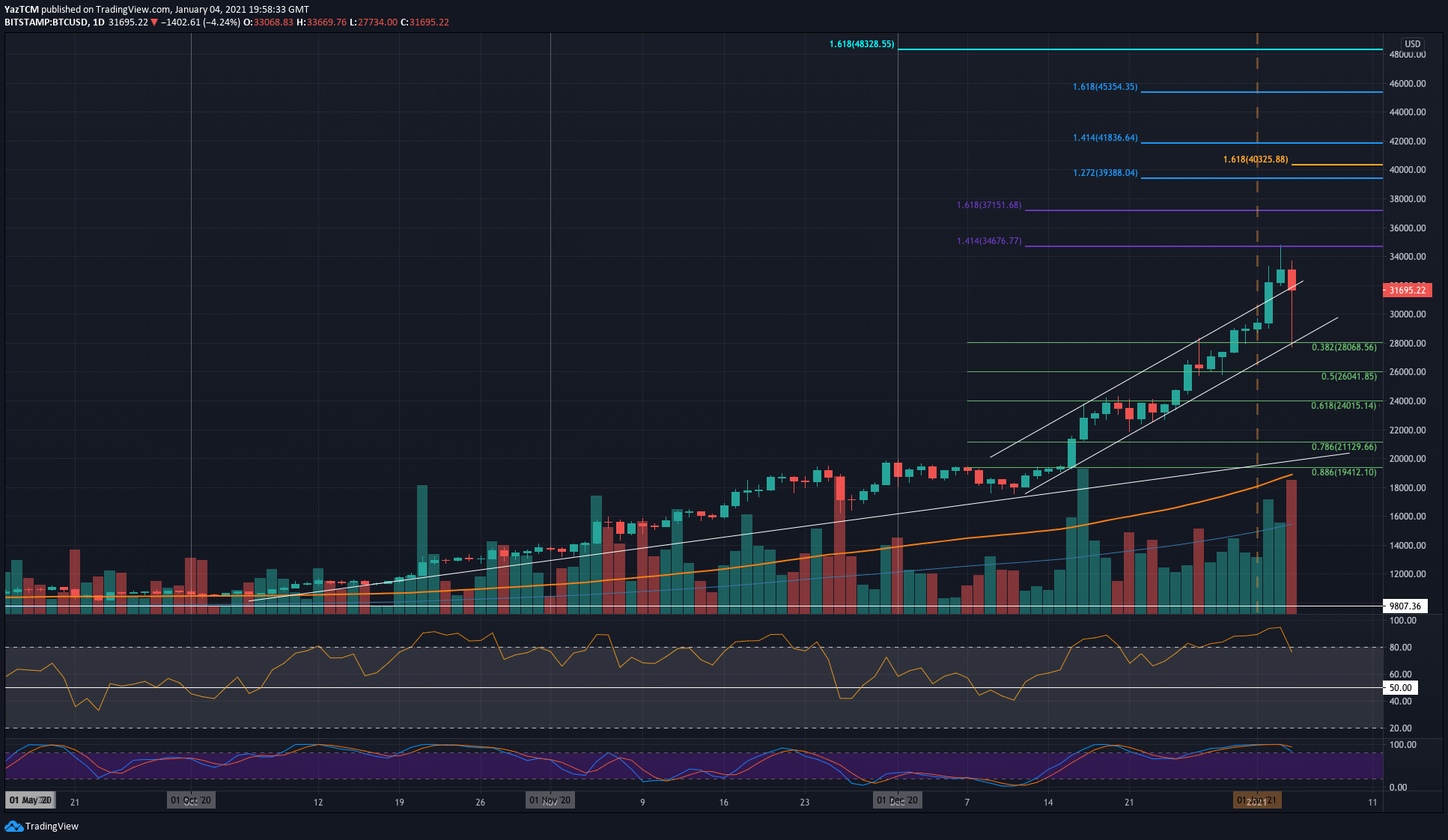
Task: Select the current price tag 31695.22
Action: coord(1407,290)
